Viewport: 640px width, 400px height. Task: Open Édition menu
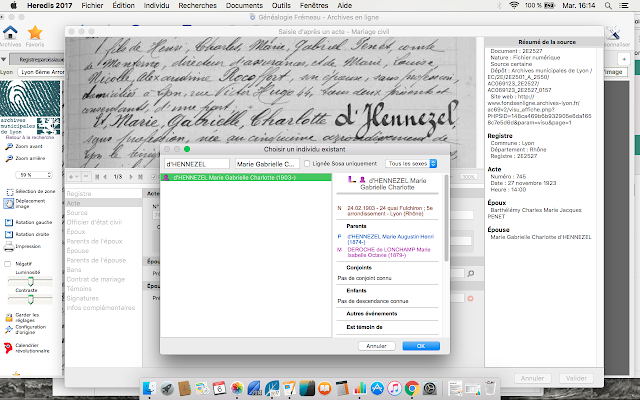point(123,6)
